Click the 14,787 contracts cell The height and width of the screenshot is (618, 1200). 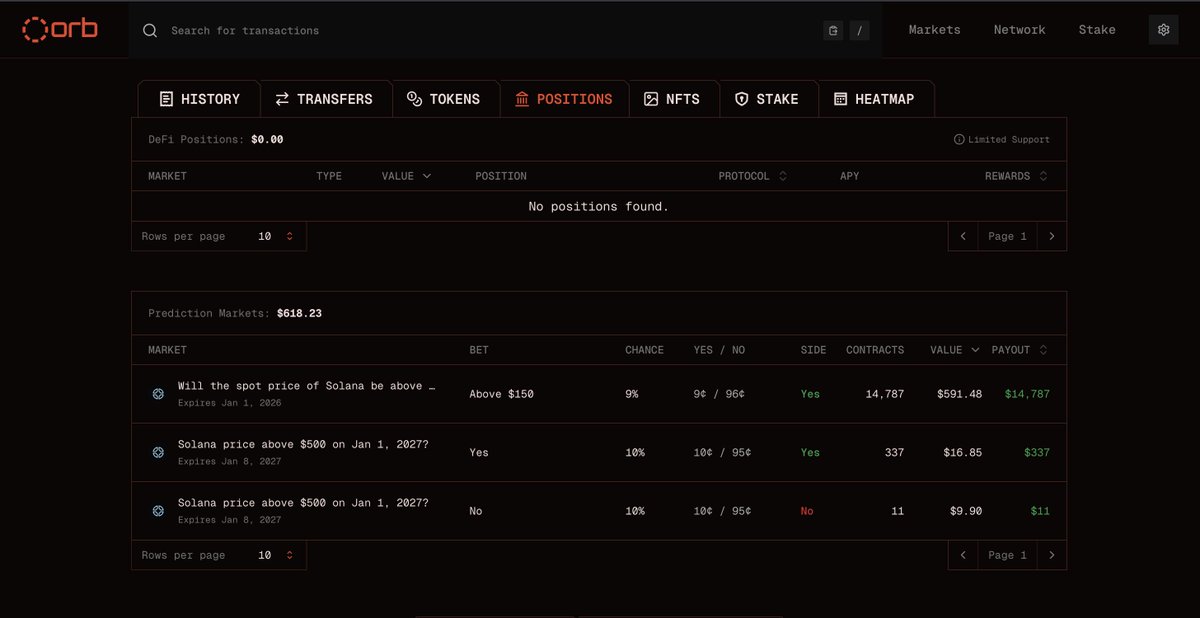(x=884, y=394)
